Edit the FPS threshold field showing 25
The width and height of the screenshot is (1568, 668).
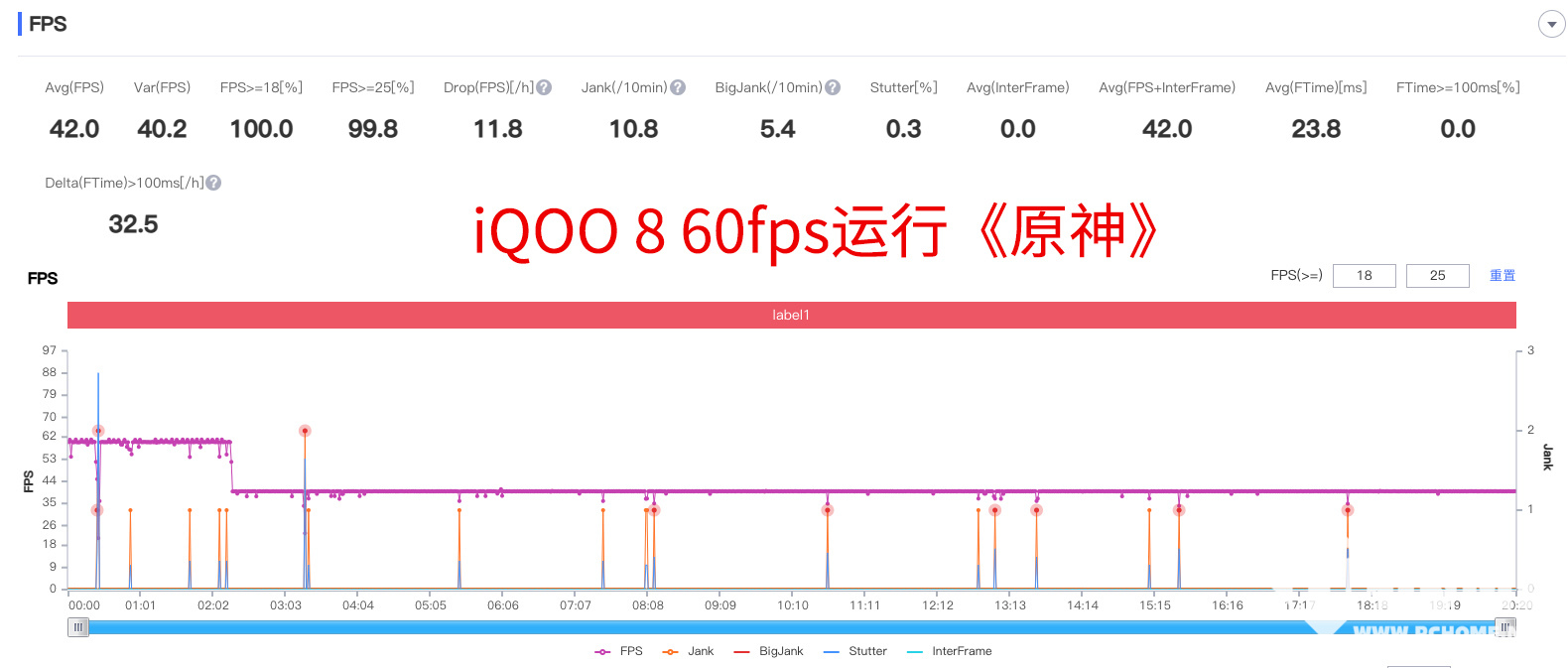(x=1438, y=275)
